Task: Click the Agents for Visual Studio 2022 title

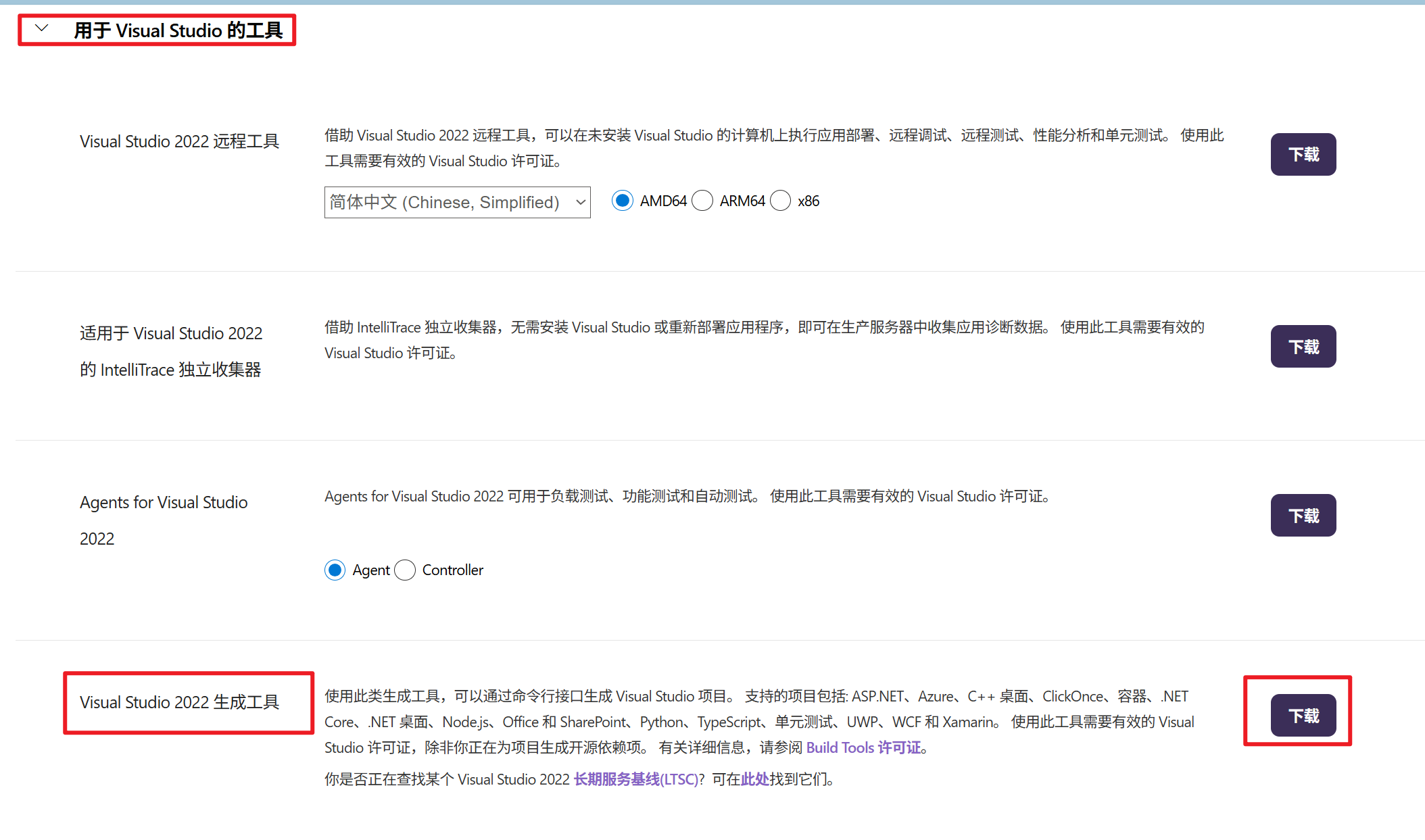Action: point(164,503)
